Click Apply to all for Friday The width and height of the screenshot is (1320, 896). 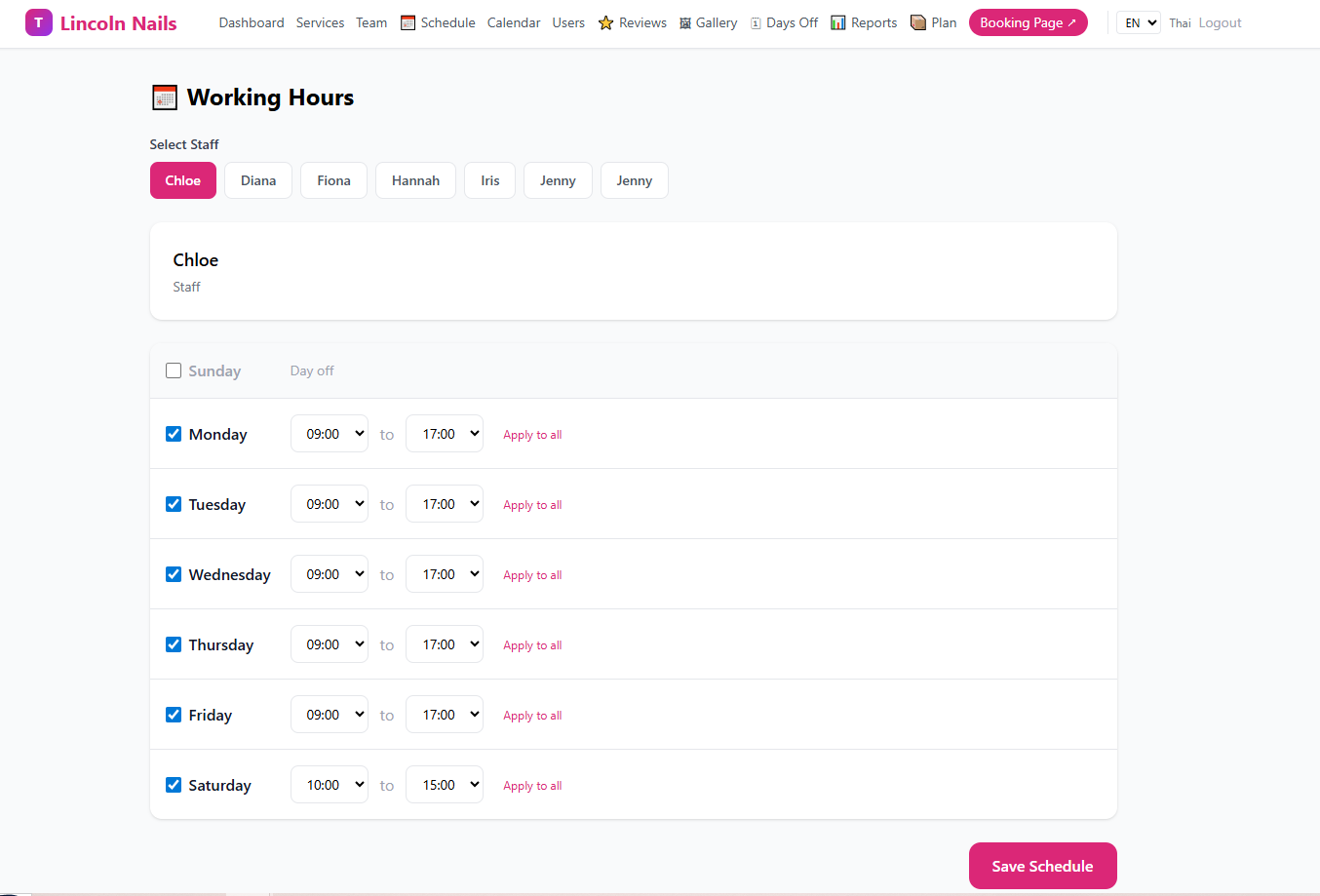532,716
